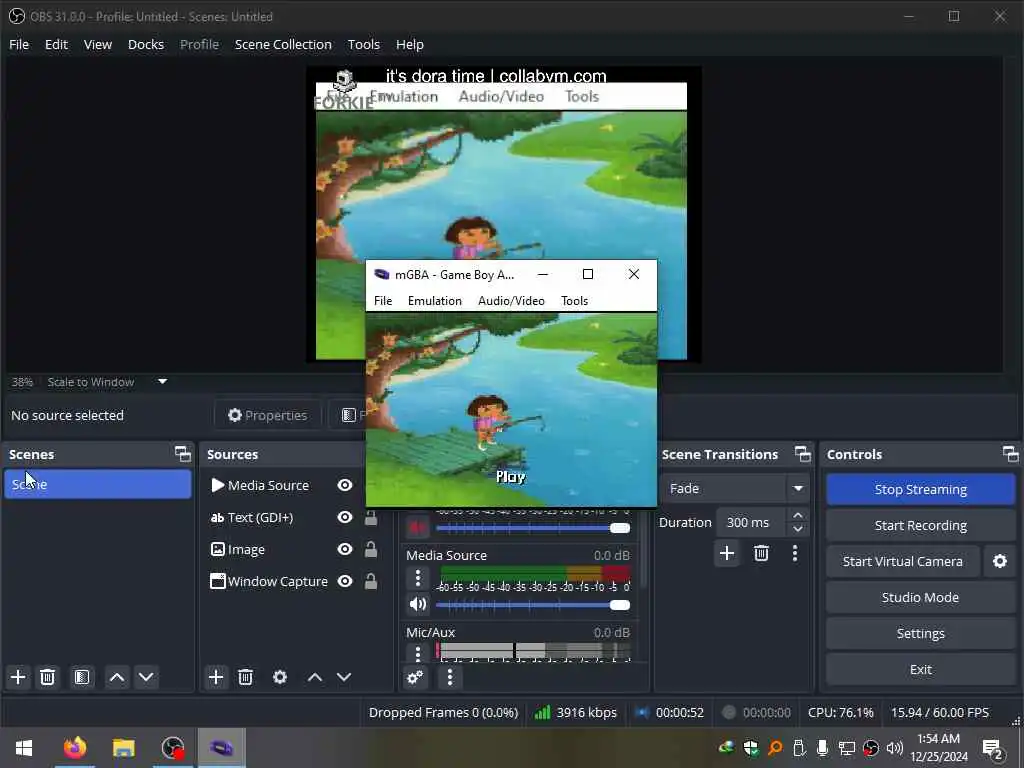This screenshot has height=768, width=1024.
Task: Move source down in Sources list
Action: (x=344, y=677)
